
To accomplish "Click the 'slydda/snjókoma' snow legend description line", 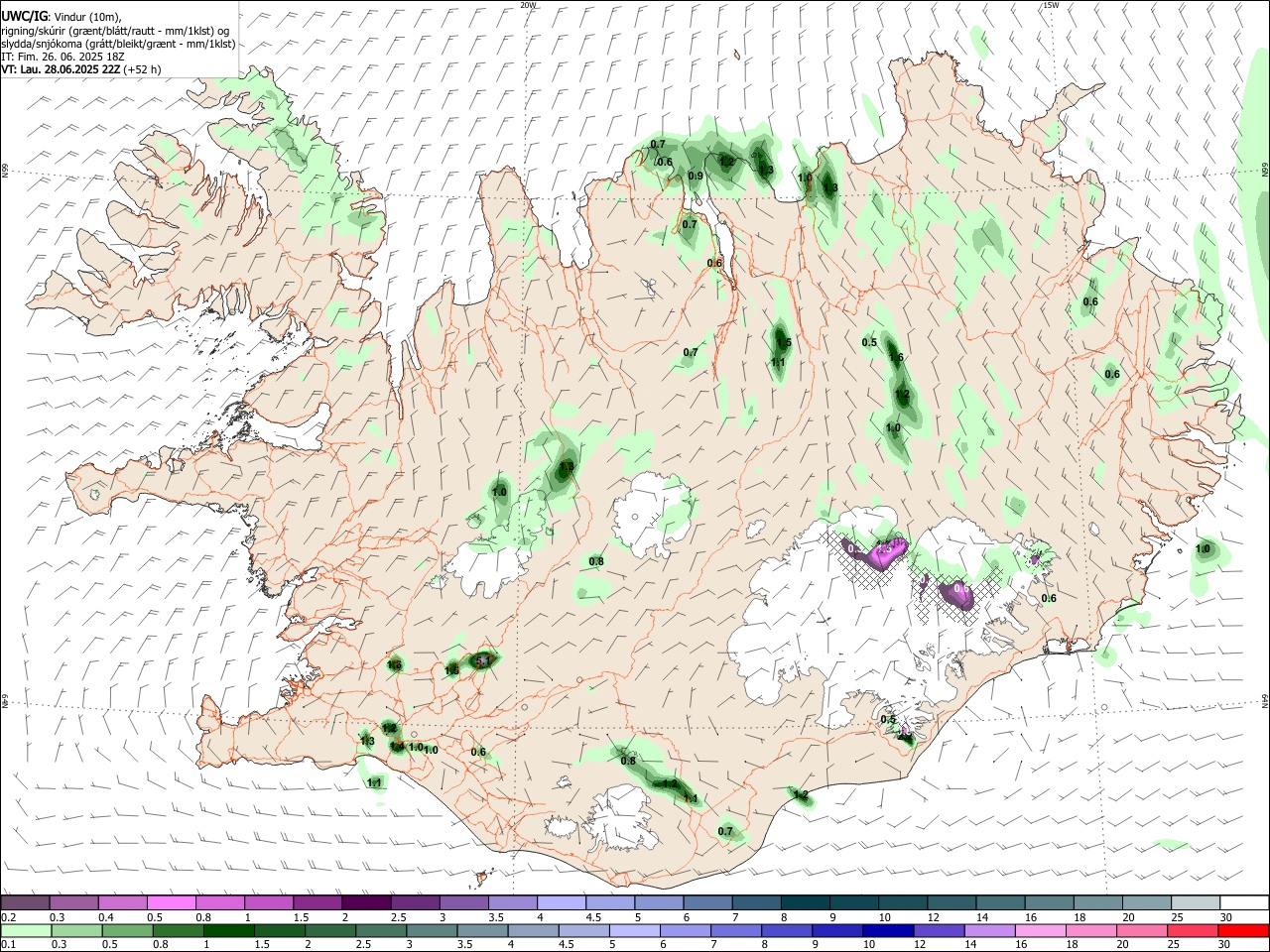I will (x=118, y=44).
